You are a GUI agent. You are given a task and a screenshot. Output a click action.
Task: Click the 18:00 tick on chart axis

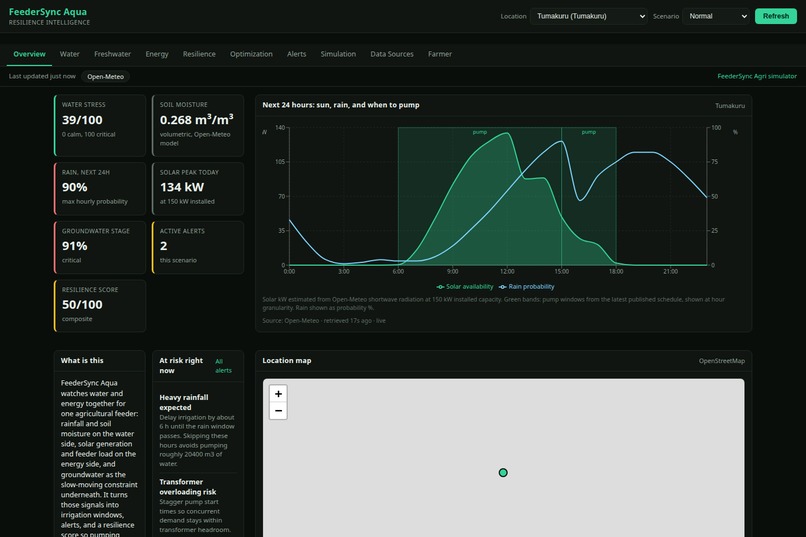click(x=616, y=271)
